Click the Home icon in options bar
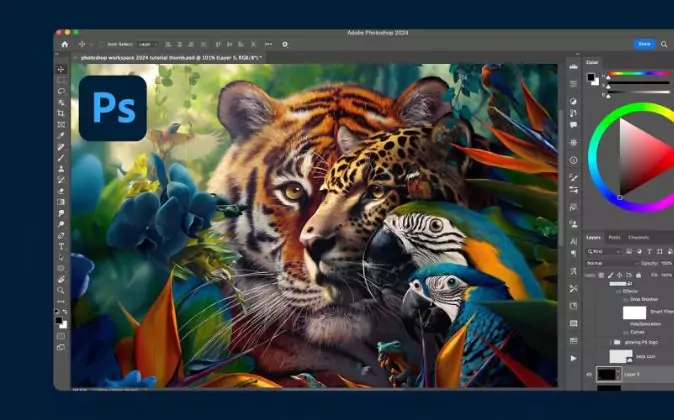 [64, 44]
